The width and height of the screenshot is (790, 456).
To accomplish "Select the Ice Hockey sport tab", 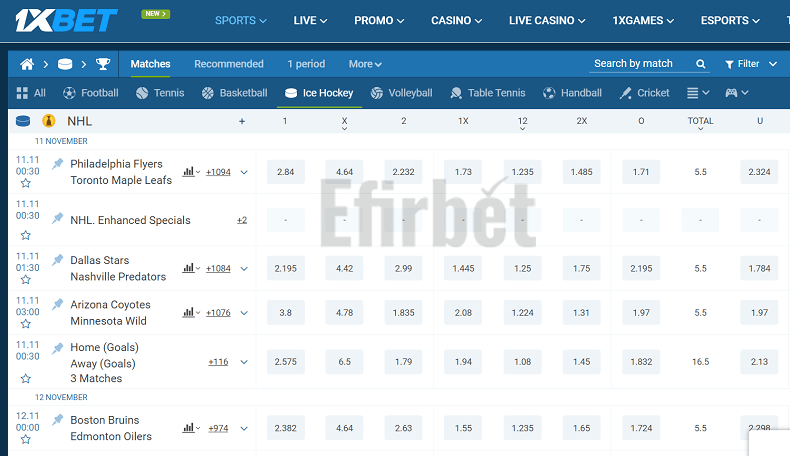I will 319,93.
